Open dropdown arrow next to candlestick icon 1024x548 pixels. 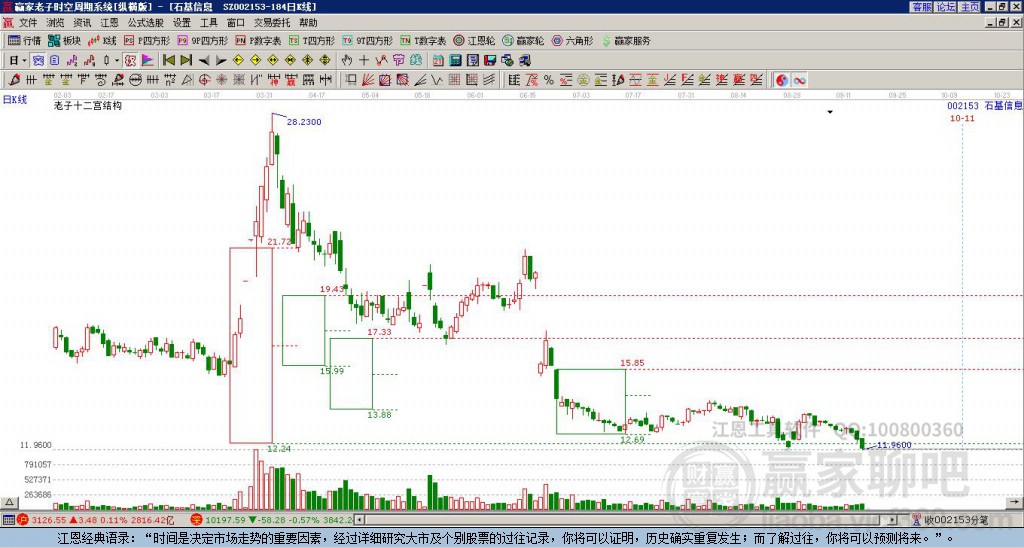tap(117, 61)
